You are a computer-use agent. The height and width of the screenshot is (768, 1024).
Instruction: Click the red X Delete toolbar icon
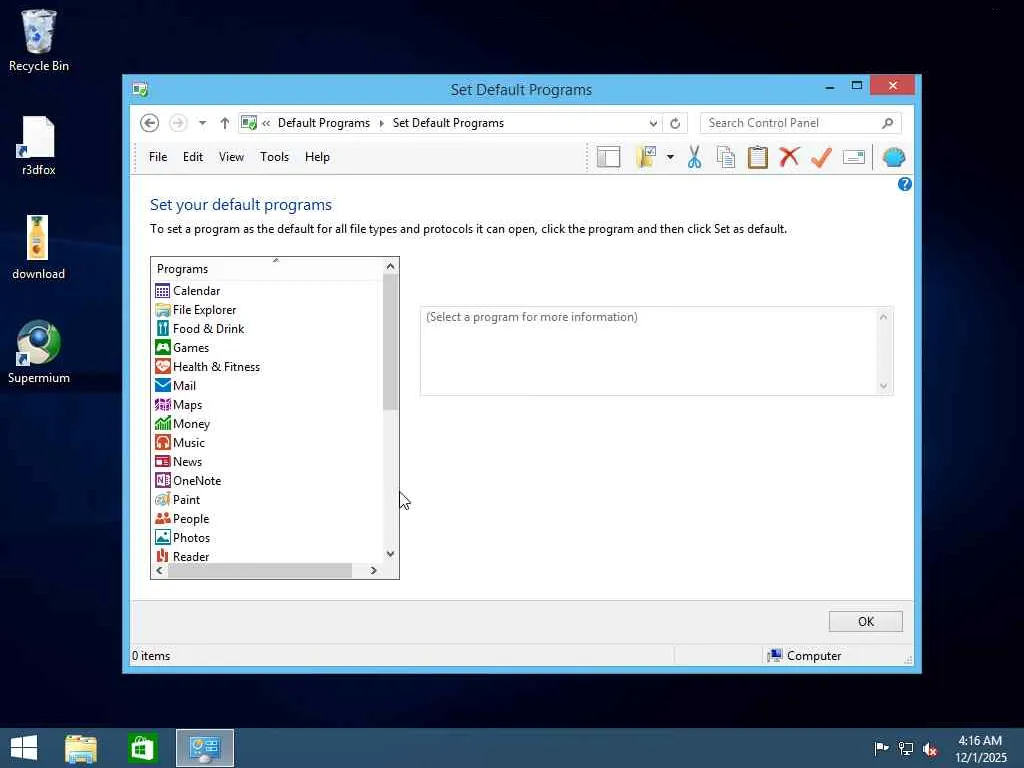point(790,157)
